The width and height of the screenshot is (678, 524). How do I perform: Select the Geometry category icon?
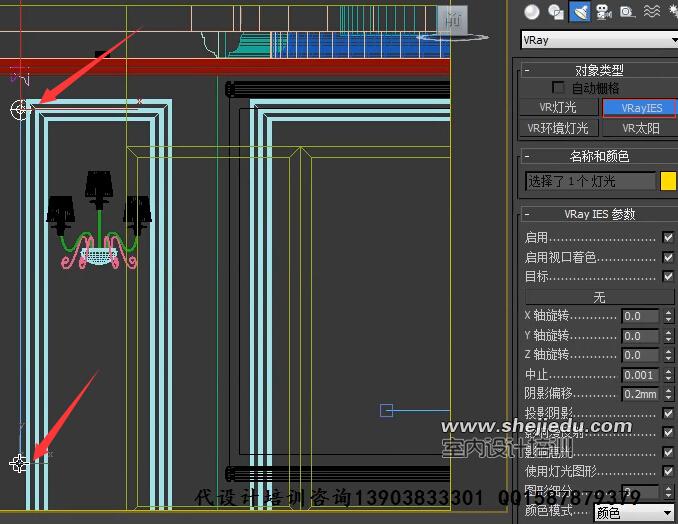[532, 12]
